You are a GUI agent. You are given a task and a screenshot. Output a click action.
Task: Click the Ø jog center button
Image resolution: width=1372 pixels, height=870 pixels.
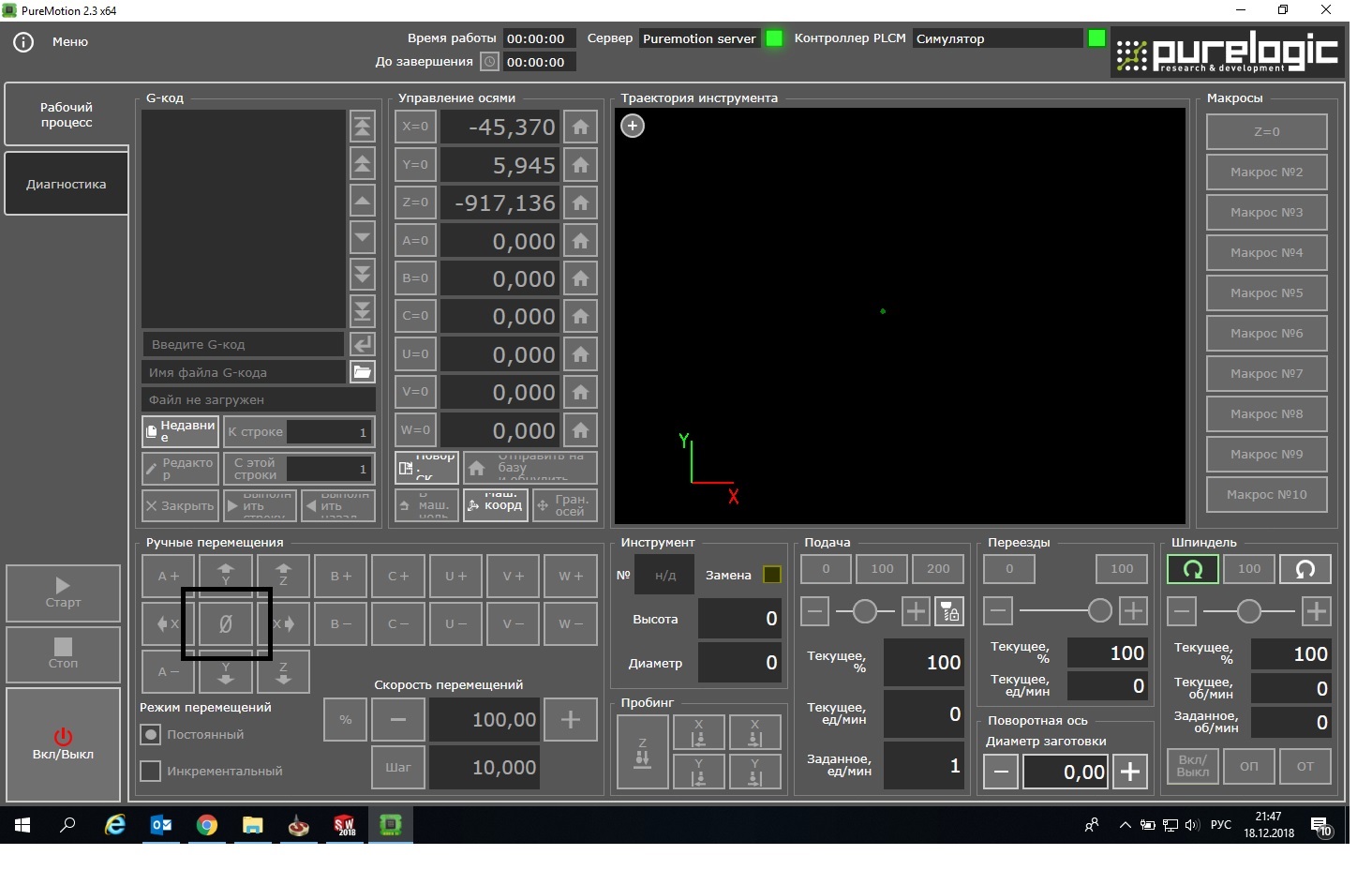pyautogui.click(x=226, y=623)
